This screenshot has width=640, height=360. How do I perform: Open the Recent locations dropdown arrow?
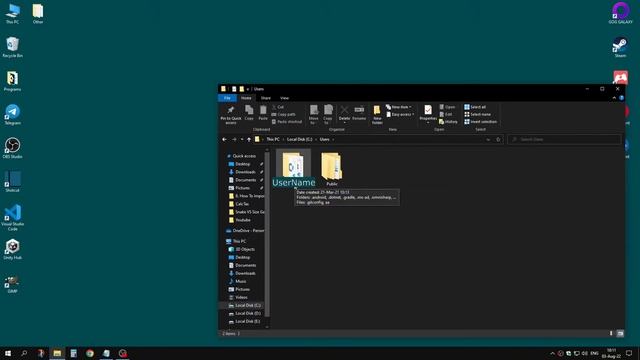point(242,140)
